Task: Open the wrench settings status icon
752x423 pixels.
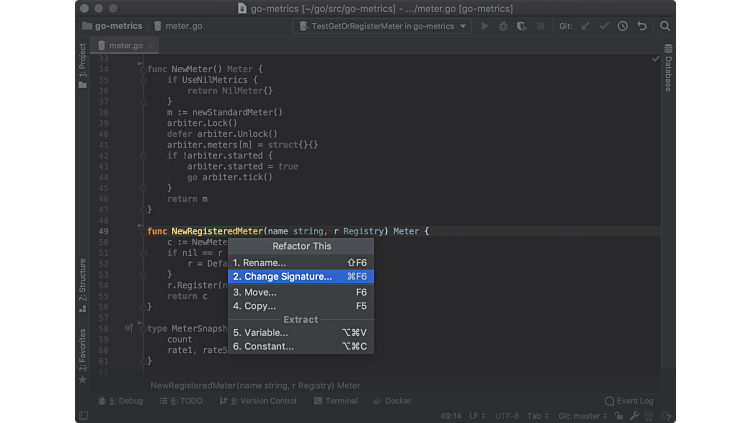Action: pos(634,416)
